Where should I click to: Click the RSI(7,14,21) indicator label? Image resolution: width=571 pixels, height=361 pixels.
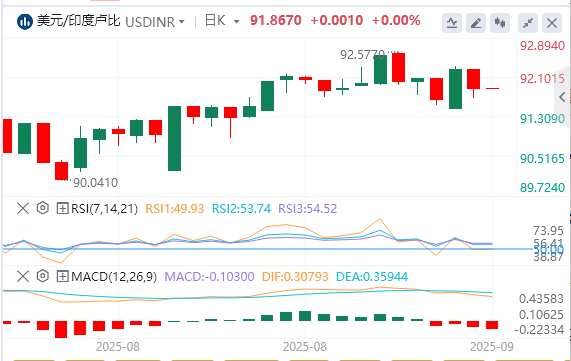pos(104,208)
